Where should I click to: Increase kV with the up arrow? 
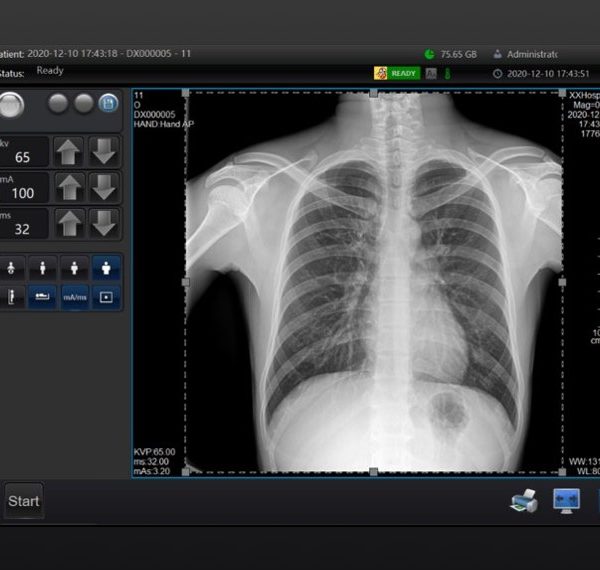[x=69, y=152]
